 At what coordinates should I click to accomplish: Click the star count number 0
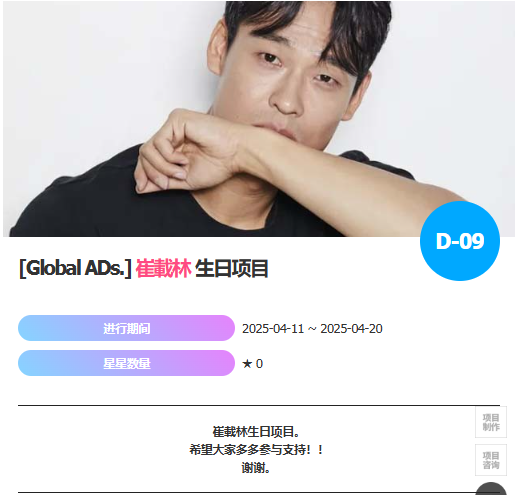(259, 364)
